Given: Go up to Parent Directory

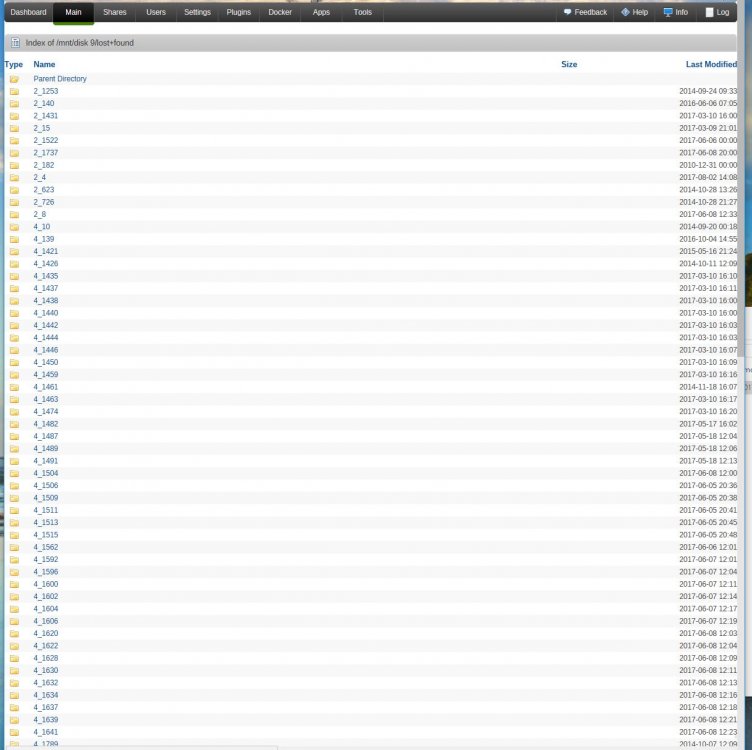Looking at the screenshot, I should click(x=60, y=79).
